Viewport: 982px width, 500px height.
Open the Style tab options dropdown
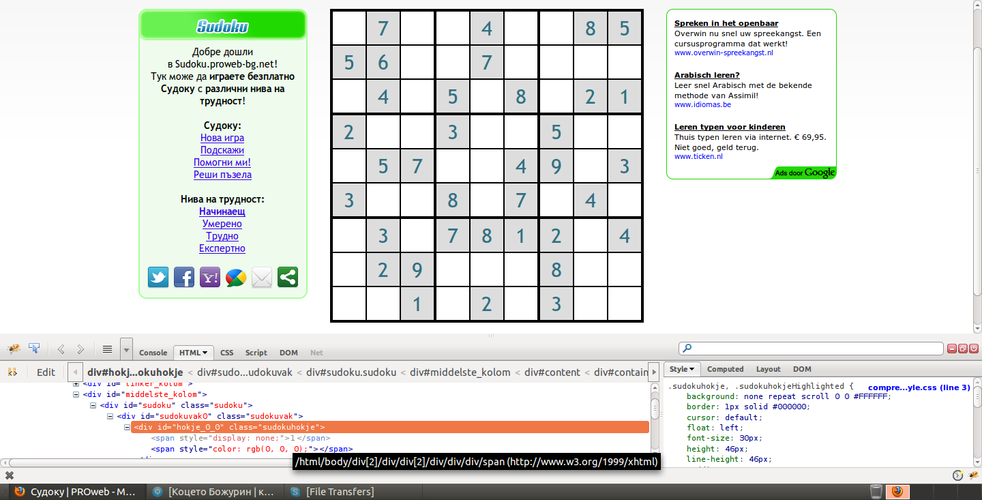point(692,369)
